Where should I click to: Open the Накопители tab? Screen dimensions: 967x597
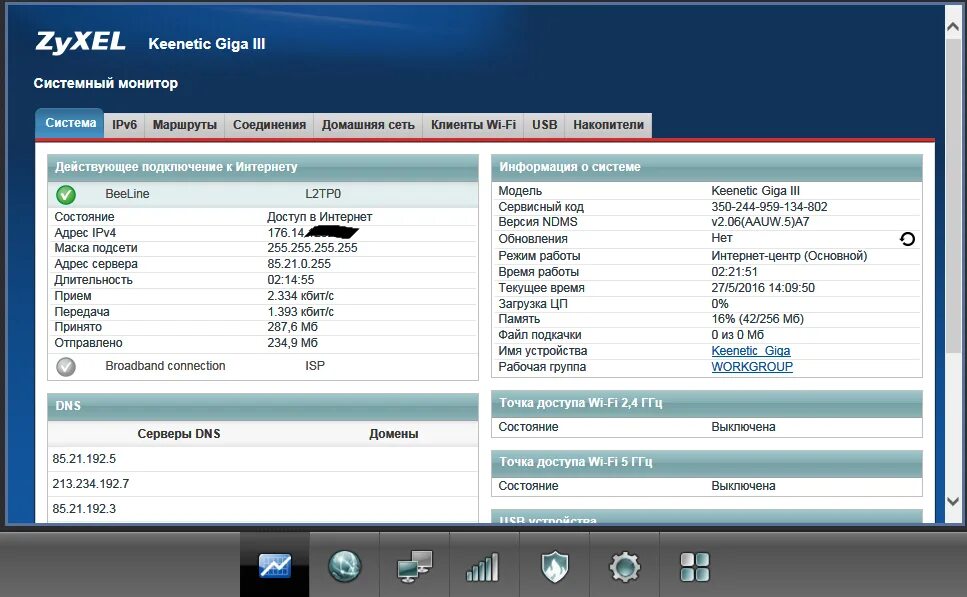(609, 125)
